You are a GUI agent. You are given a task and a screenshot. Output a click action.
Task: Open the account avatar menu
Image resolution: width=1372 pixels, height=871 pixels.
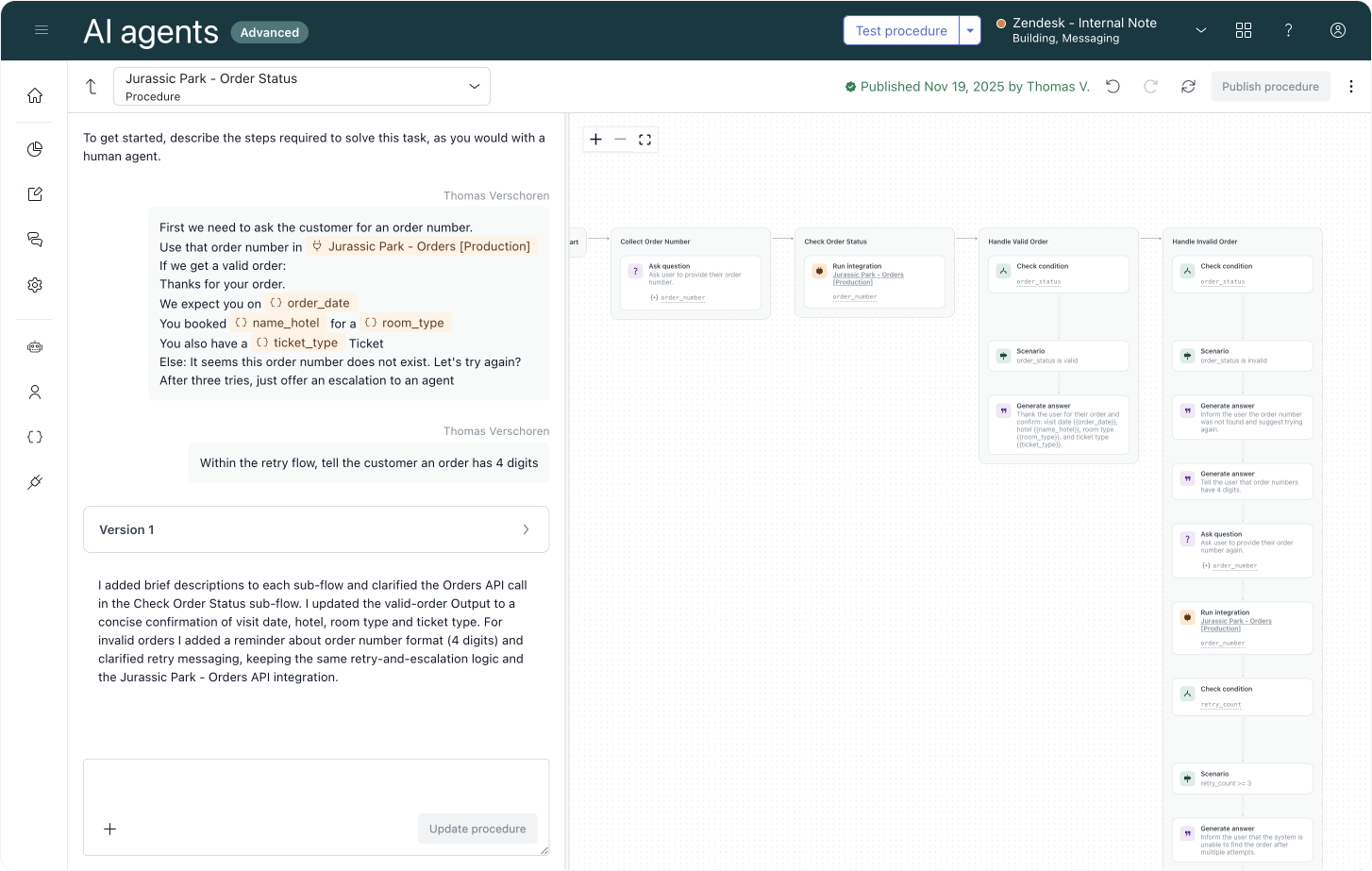pos(1338,30)
